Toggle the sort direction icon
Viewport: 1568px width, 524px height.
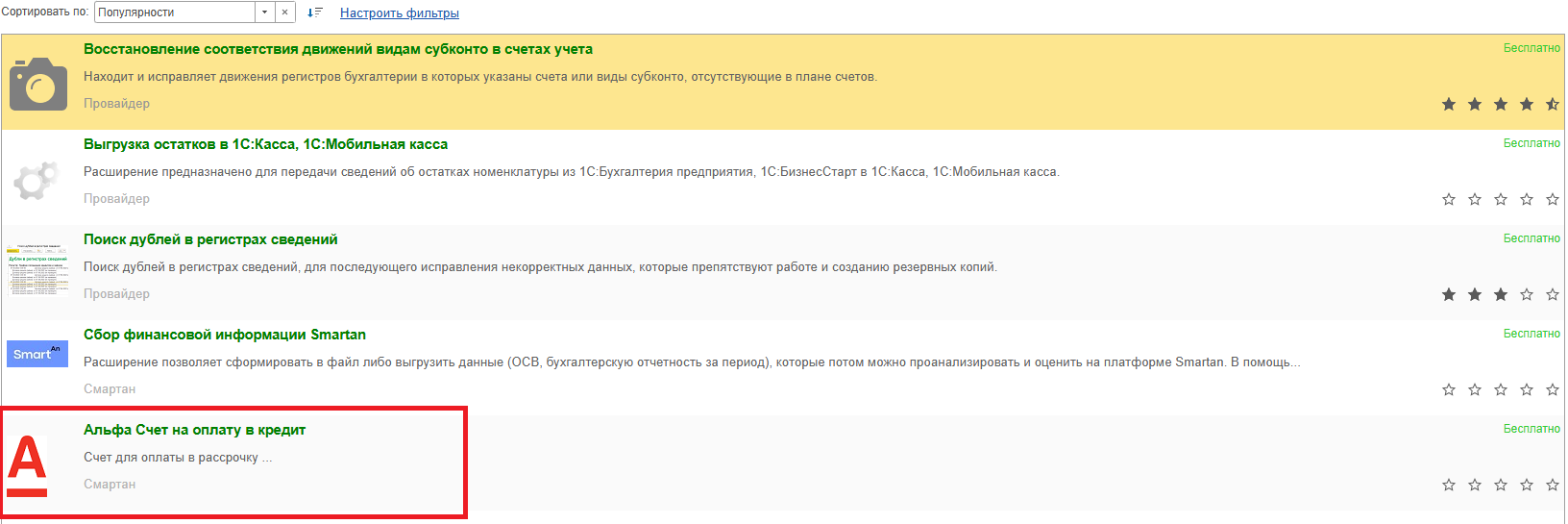click(x=315, y=12)
